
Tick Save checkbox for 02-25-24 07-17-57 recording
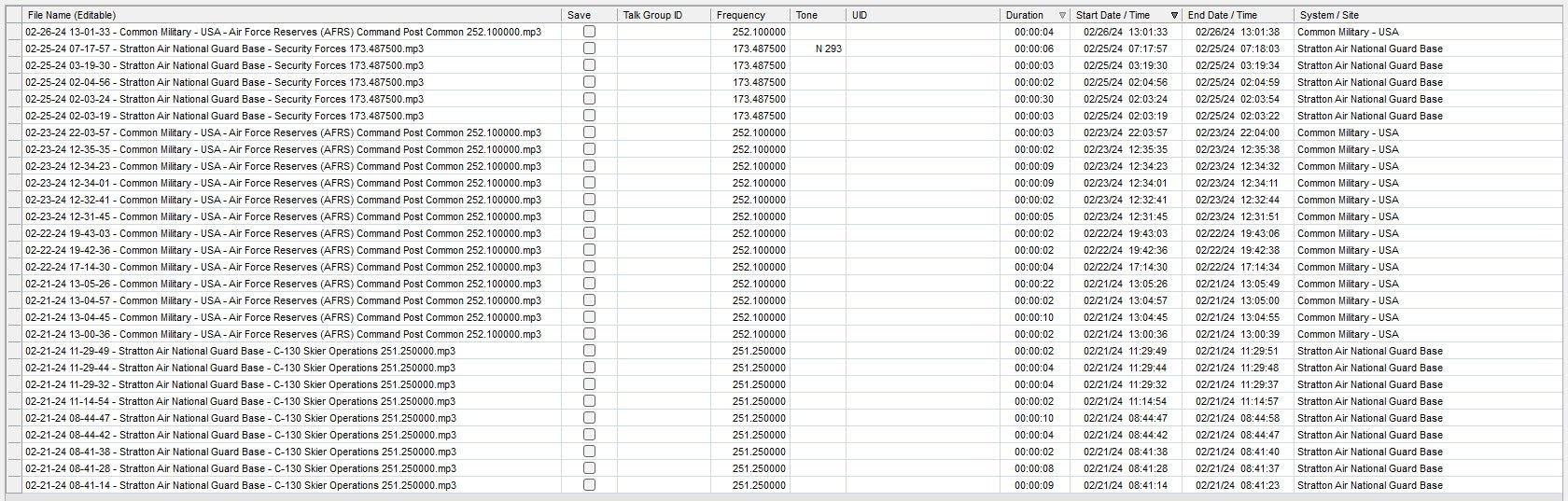tap(589, 48)
